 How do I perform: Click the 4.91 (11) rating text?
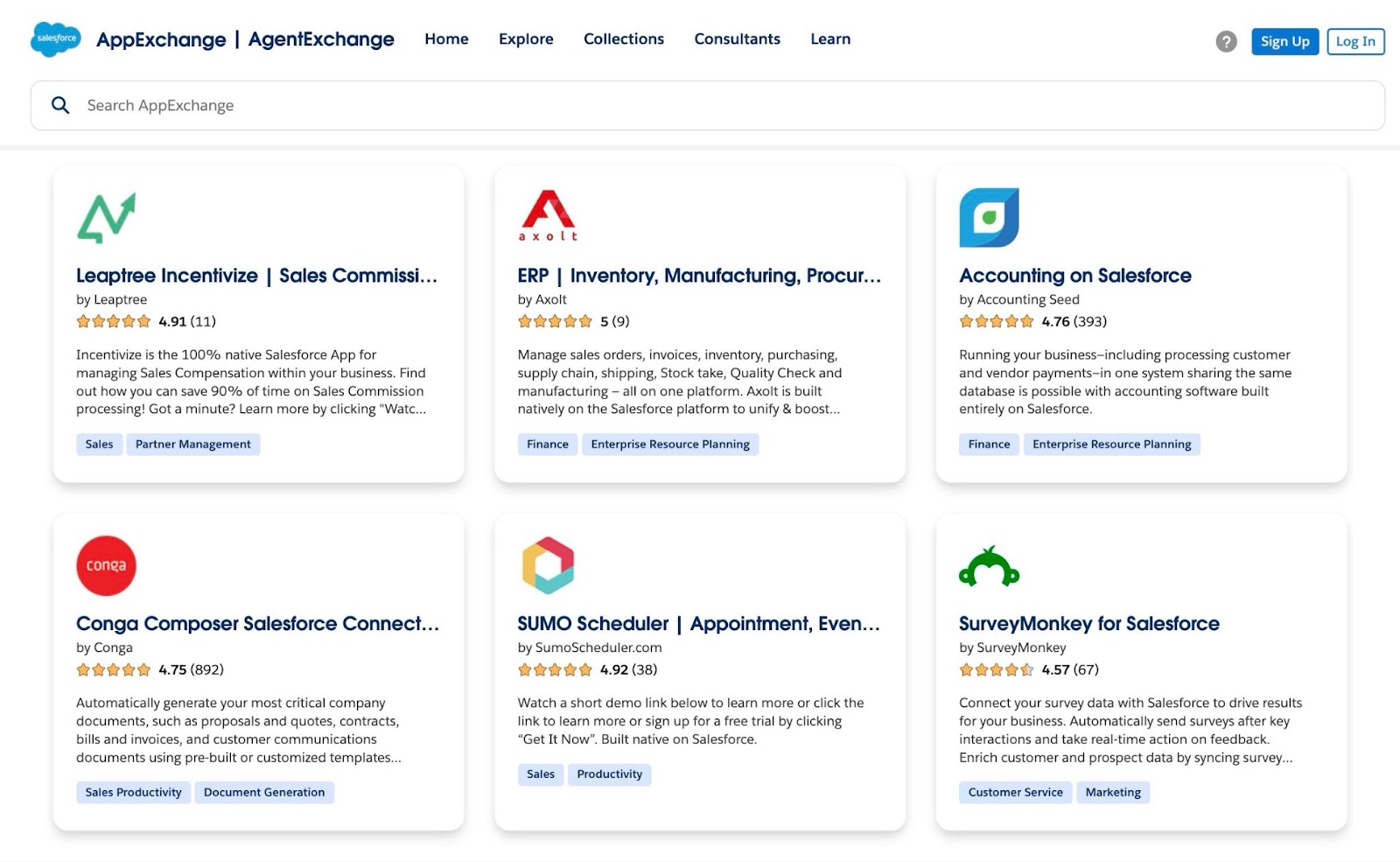(x=187, y=321)
